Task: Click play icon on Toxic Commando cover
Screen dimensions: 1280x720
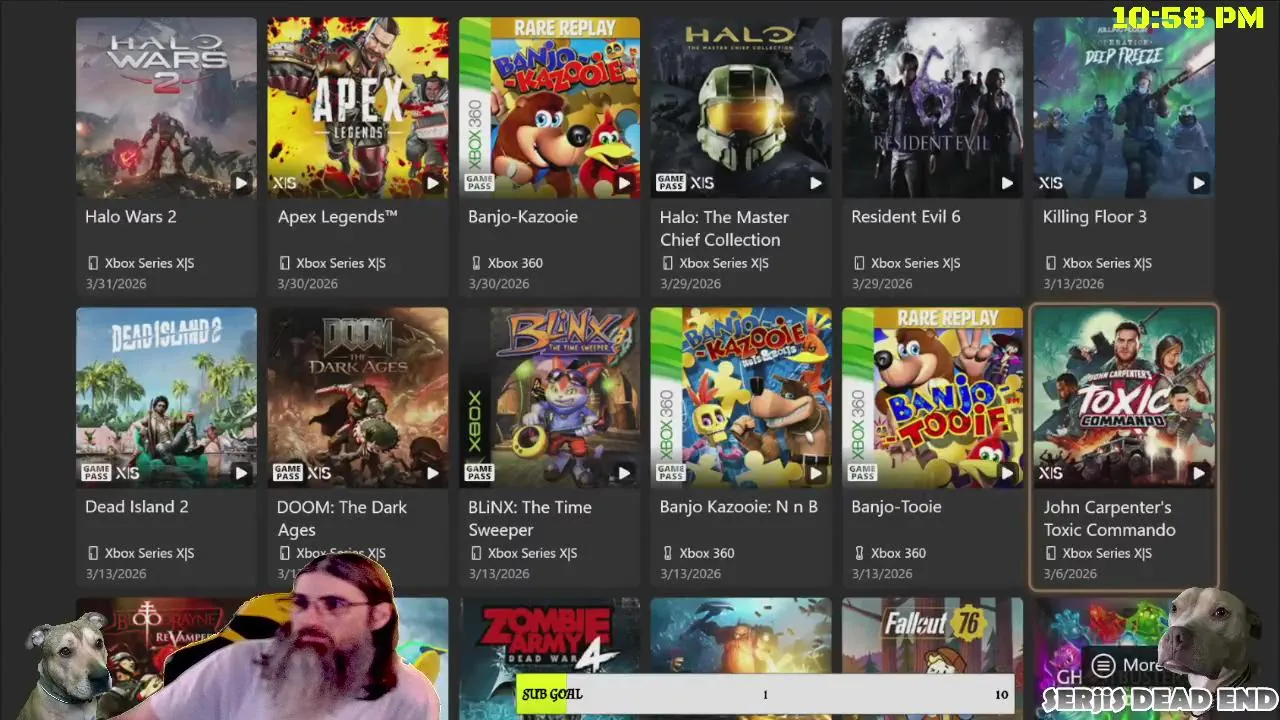Action: point(1198,473)
